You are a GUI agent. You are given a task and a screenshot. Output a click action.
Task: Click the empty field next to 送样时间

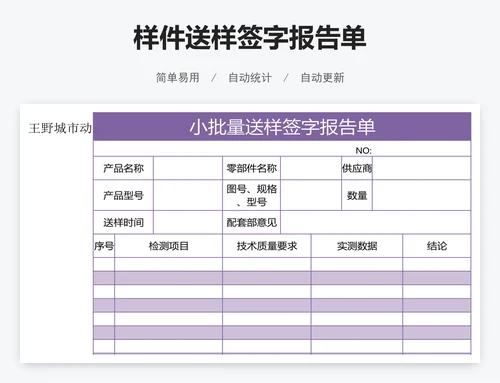(188, 222)
